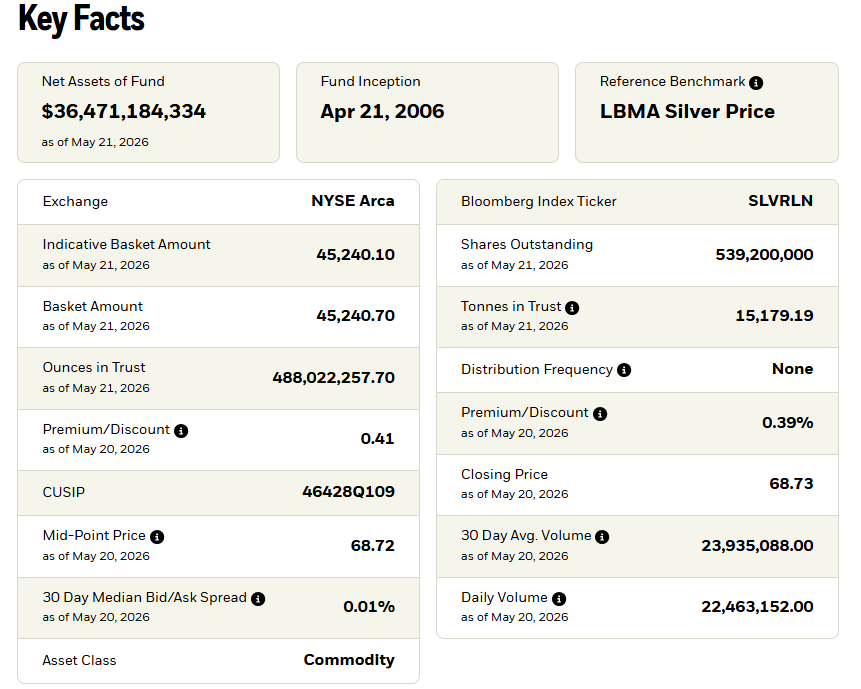Click Daily Volume info icon
861x689 pixels.
click(x=559, y=599)
